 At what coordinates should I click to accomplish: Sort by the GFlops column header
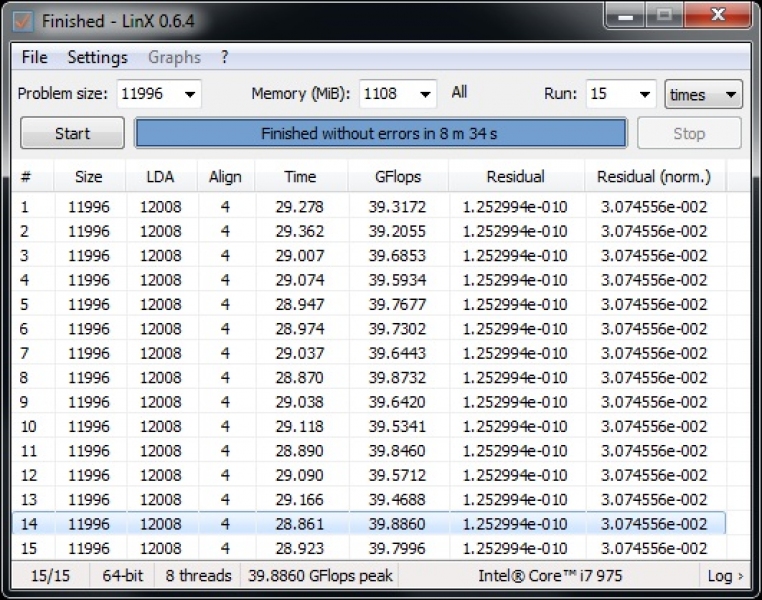pos(397,177)
